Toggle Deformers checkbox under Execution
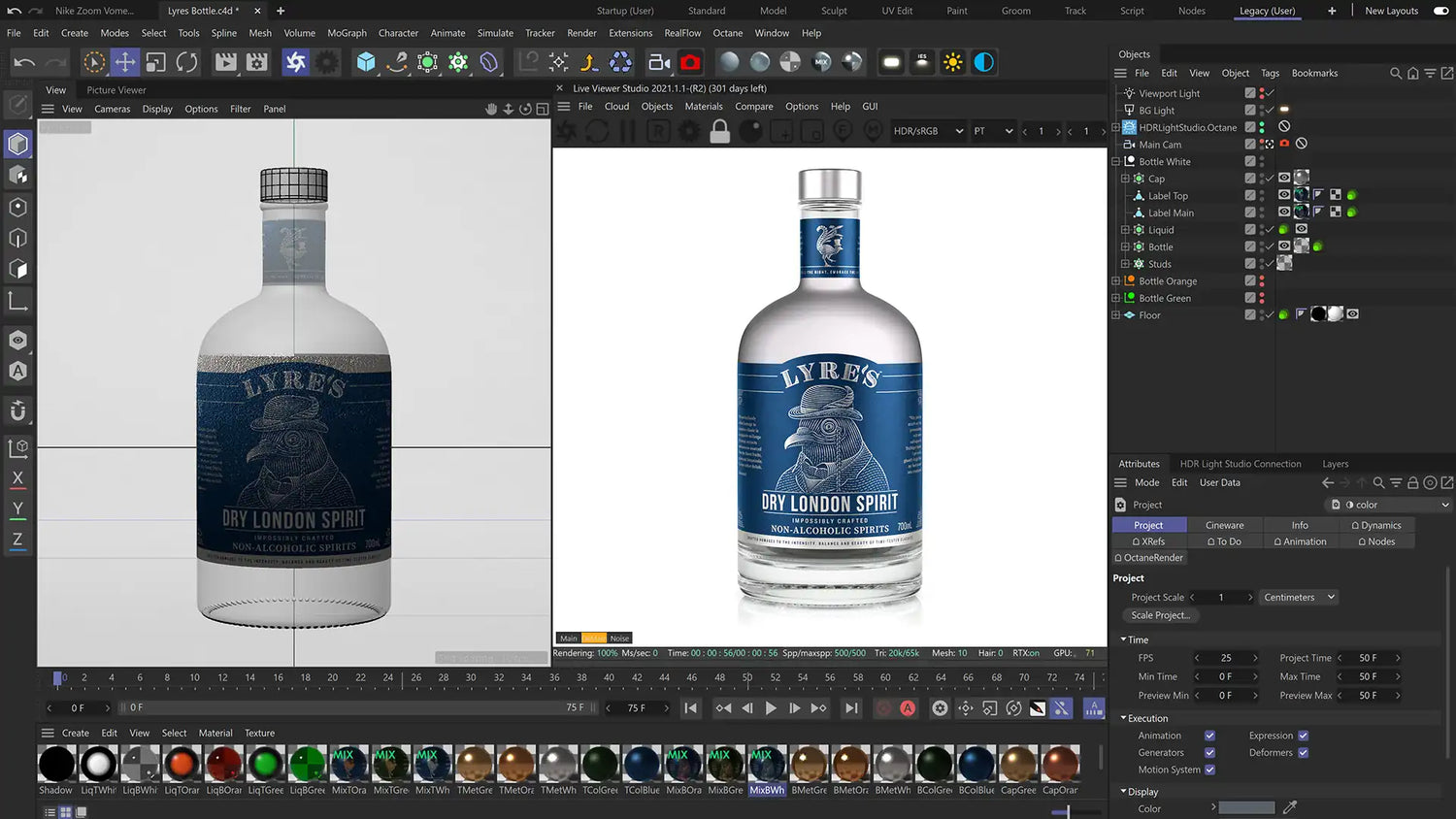The image size is (1456, 819). tap(1303, 752)
